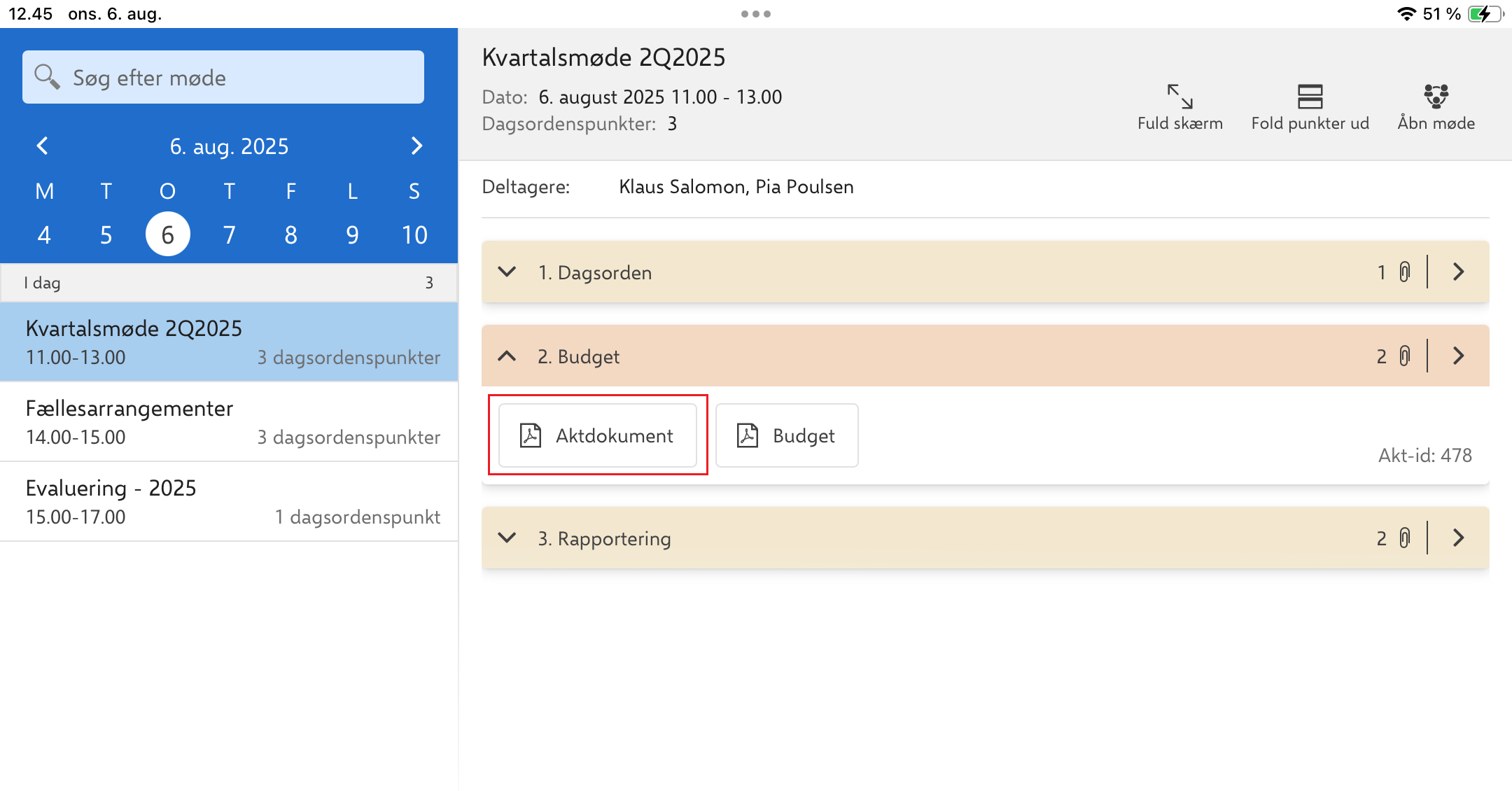Image resolution: width=1512 pixels, height=791 pixels.
Task: Collapse the 2. Budget agenda item
Action: [507, 356]
